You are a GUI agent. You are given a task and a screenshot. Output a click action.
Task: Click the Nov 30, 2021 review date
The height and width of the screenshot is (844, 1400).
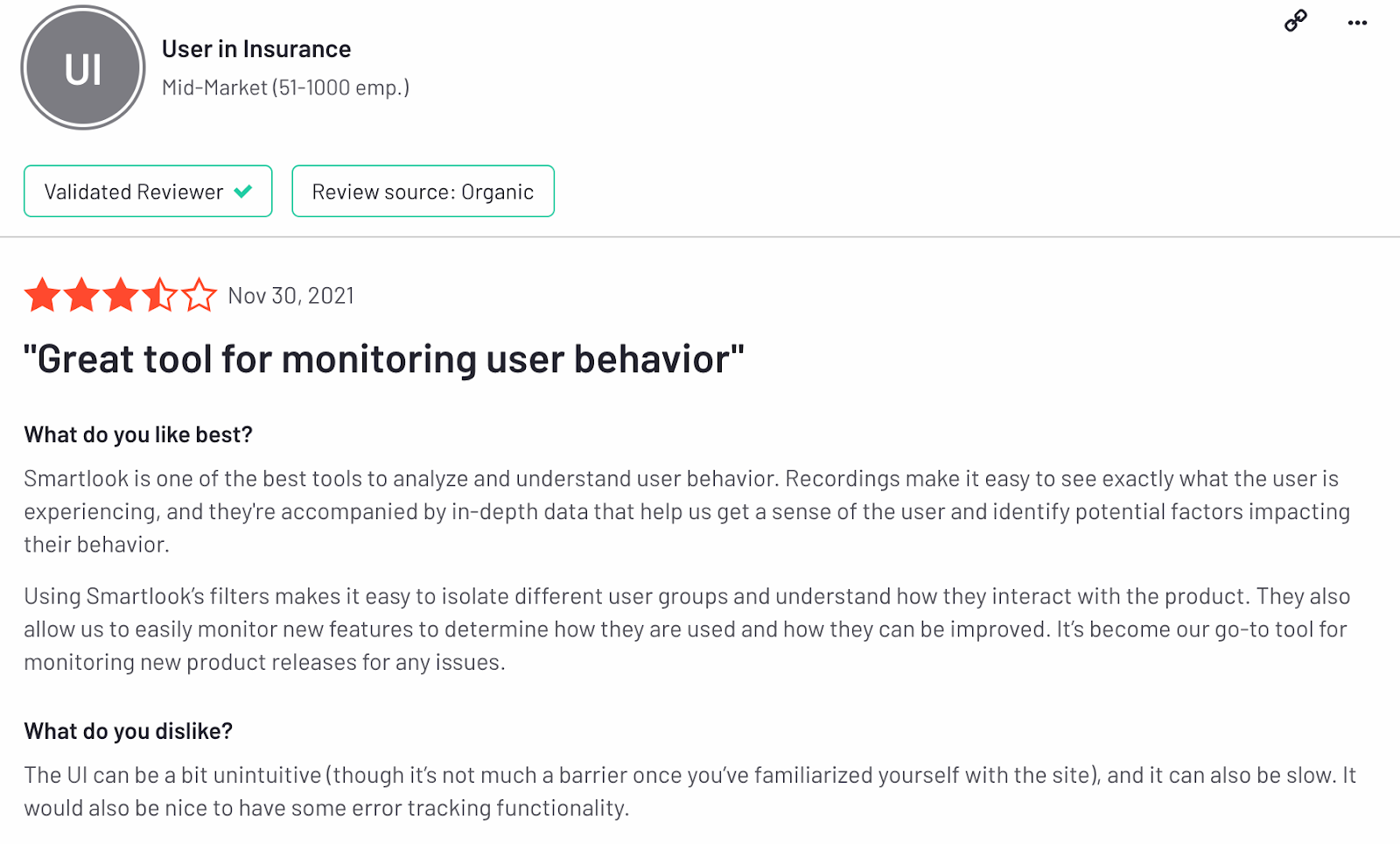coord(291,296)
